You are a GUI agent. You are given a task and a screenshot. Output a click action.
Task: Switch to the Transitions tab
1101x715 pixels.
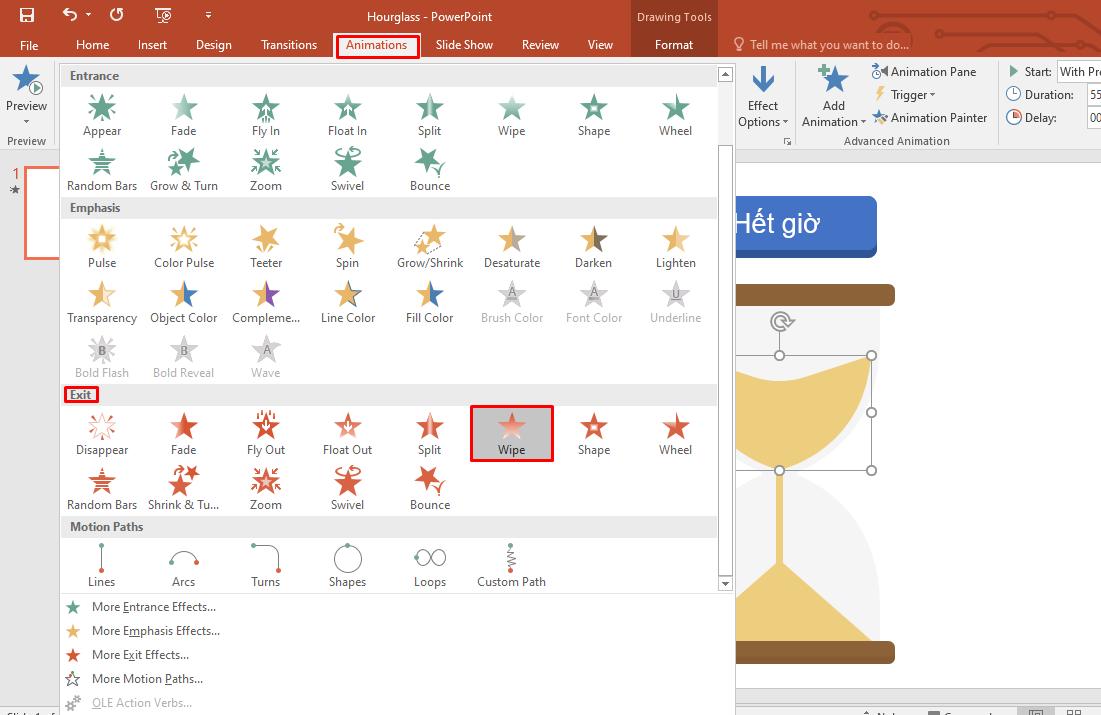[289, 45]
